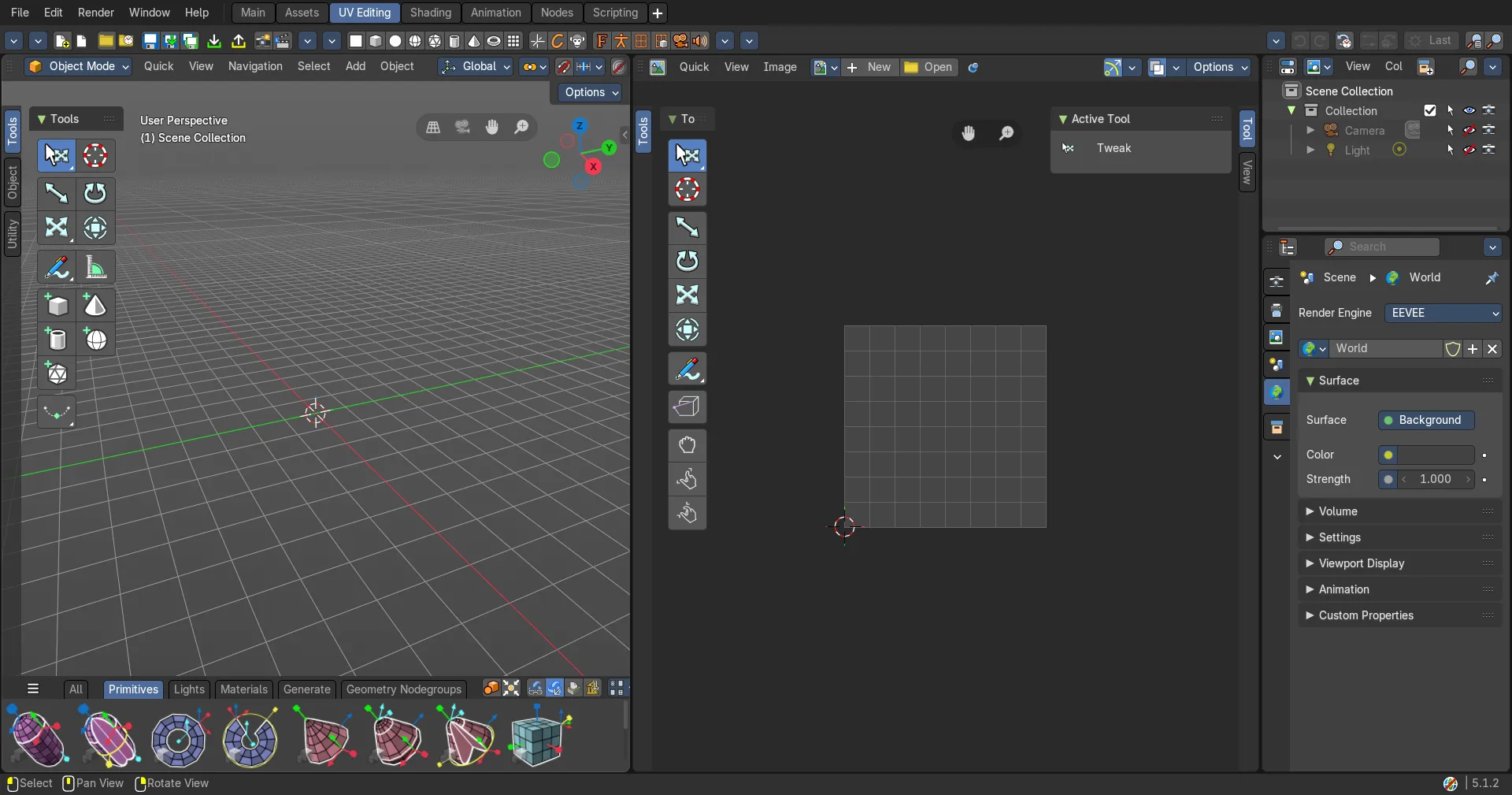Select the Add Cylinder tool

tap(57, 340)
